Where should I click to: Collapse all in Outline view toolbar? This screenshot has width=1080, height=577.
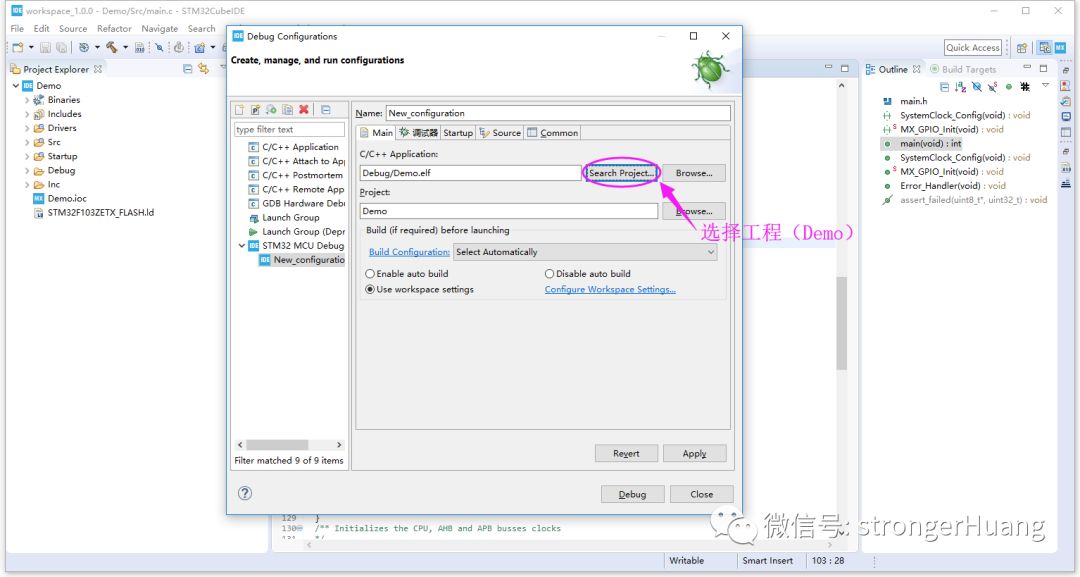(944, 87)
